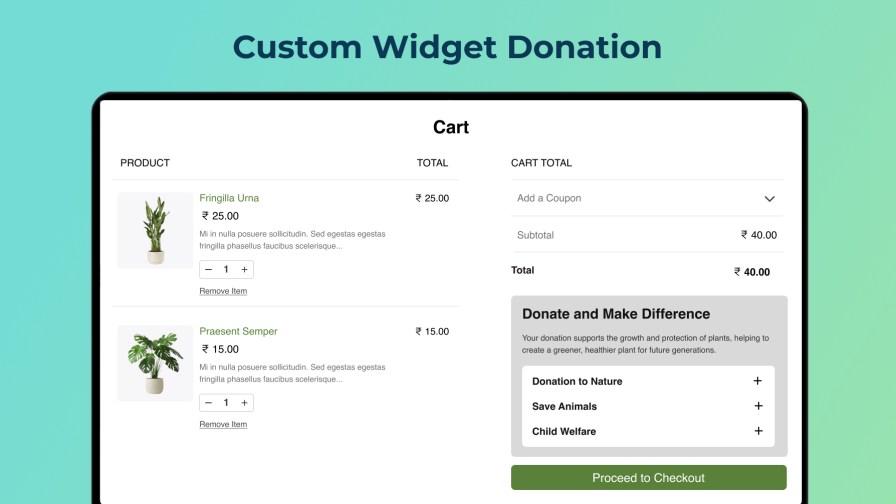Click Proceed to Checkout button
This screenshot has height=504, width=896.
pos(648,478)
